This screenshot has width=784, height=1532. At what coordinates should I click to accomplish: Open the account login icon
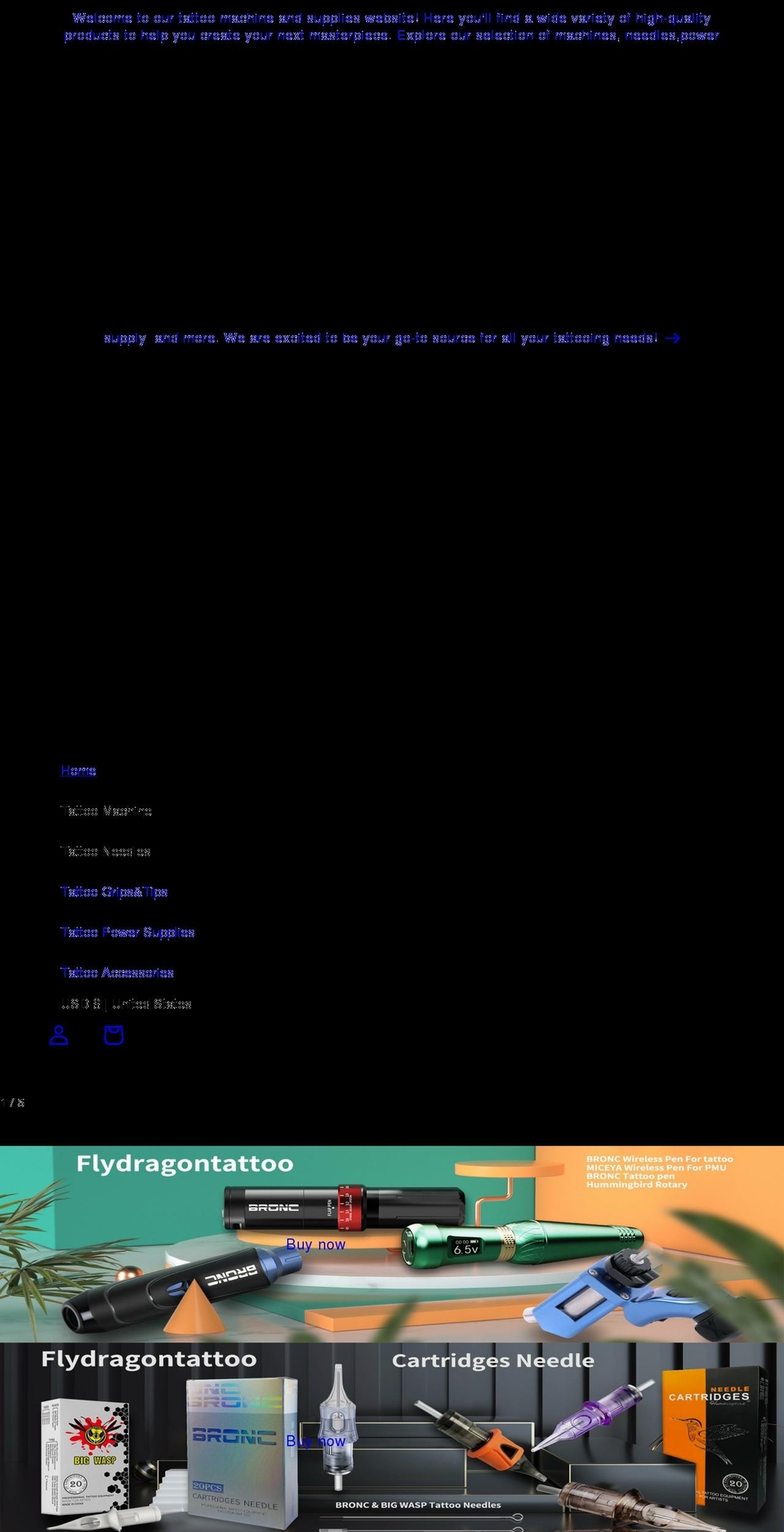point(59,1035)
